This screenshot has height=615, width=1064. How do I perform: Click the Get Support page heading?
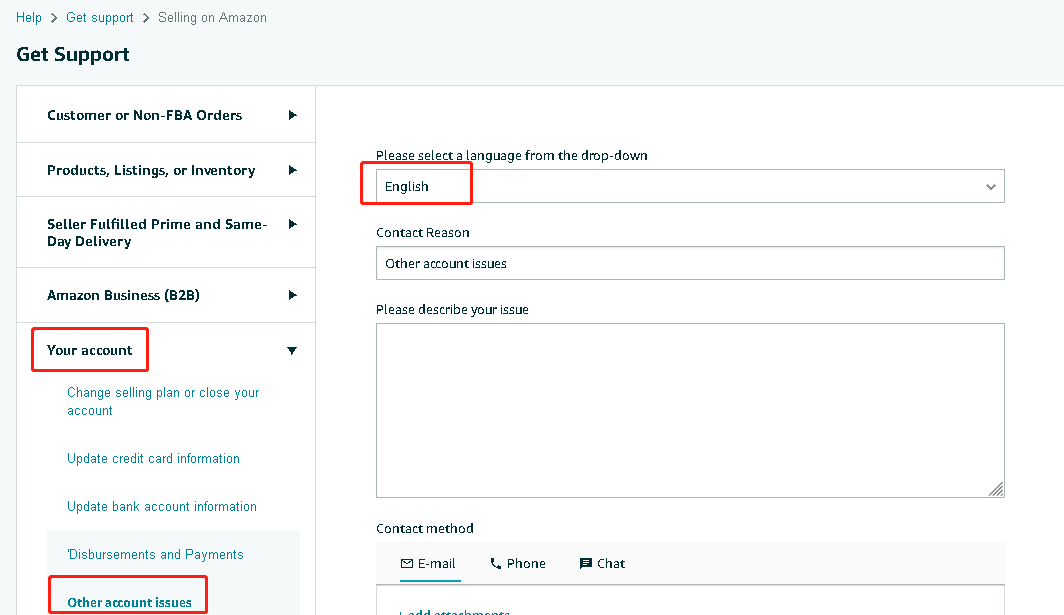[x=73, y=54]
